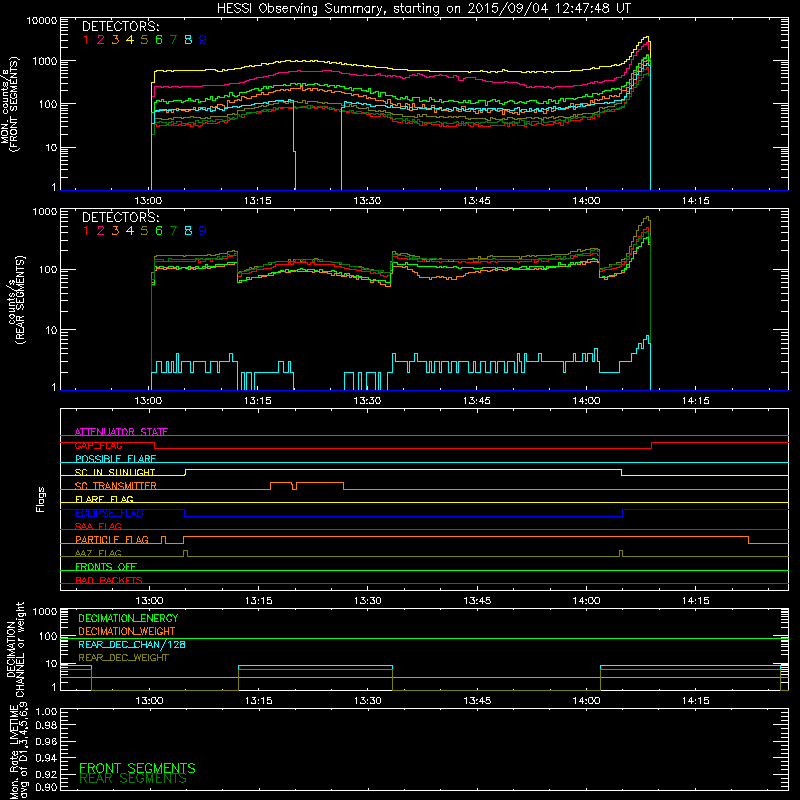800x800 pixels.
Task: Select detector 5 in front segments legend
Action: click(x=144, y=40)
